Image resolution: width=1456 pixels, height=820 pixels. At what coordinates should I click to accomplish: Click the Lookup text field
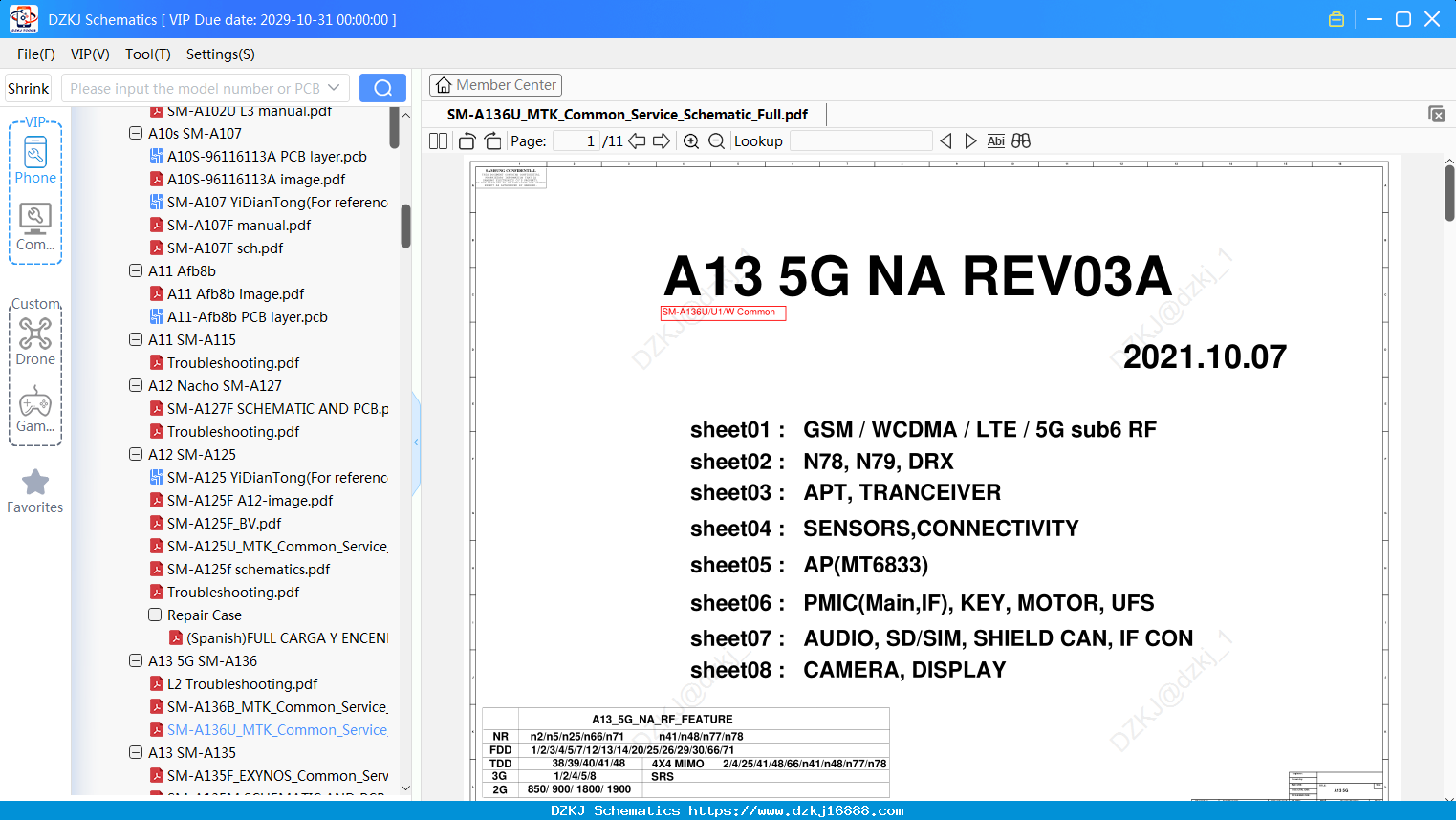click(860, 141)
